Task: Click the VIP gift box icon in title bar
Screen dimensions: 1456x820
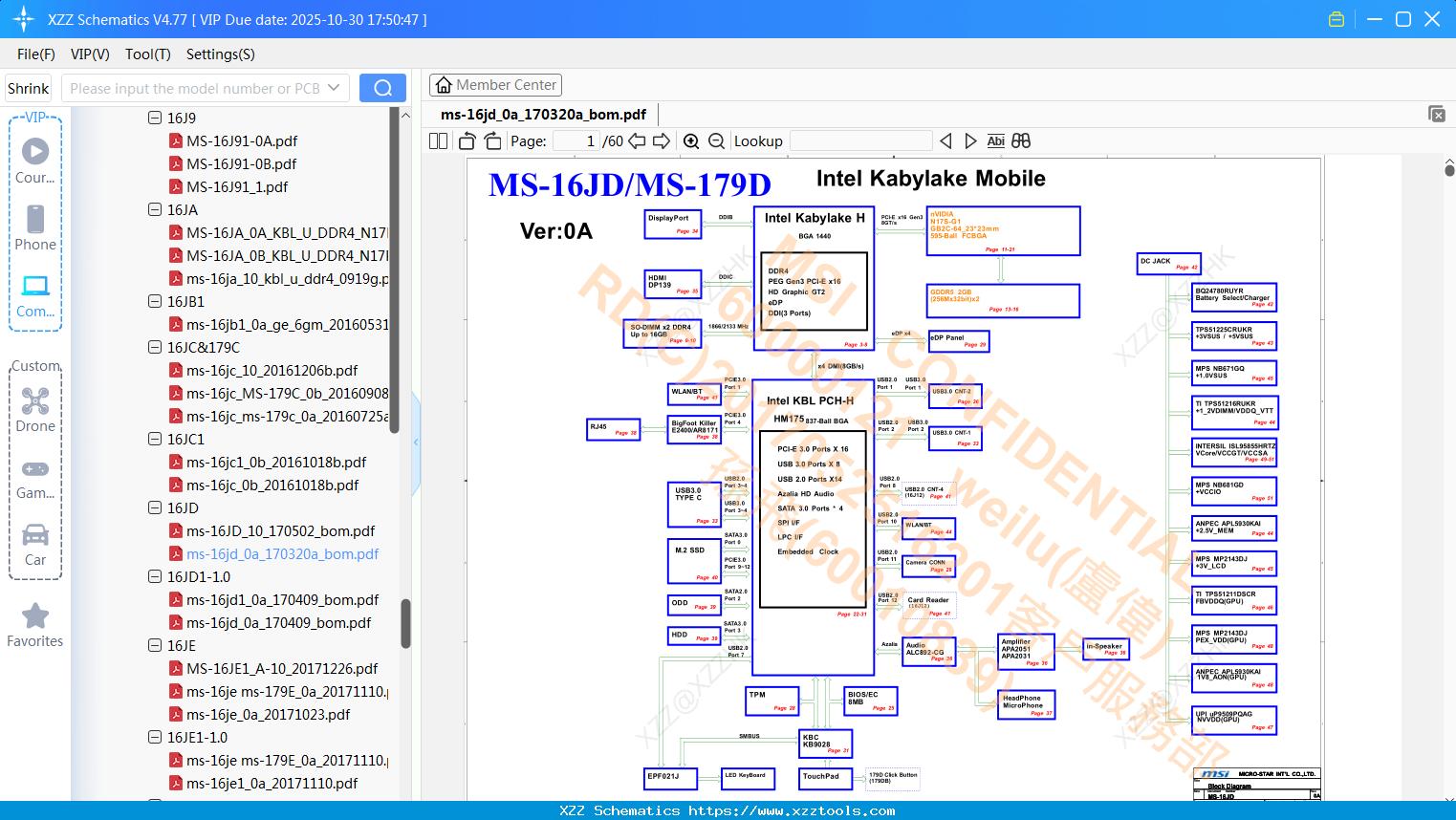Action: pyautogui.click(x=1336, y=19)
